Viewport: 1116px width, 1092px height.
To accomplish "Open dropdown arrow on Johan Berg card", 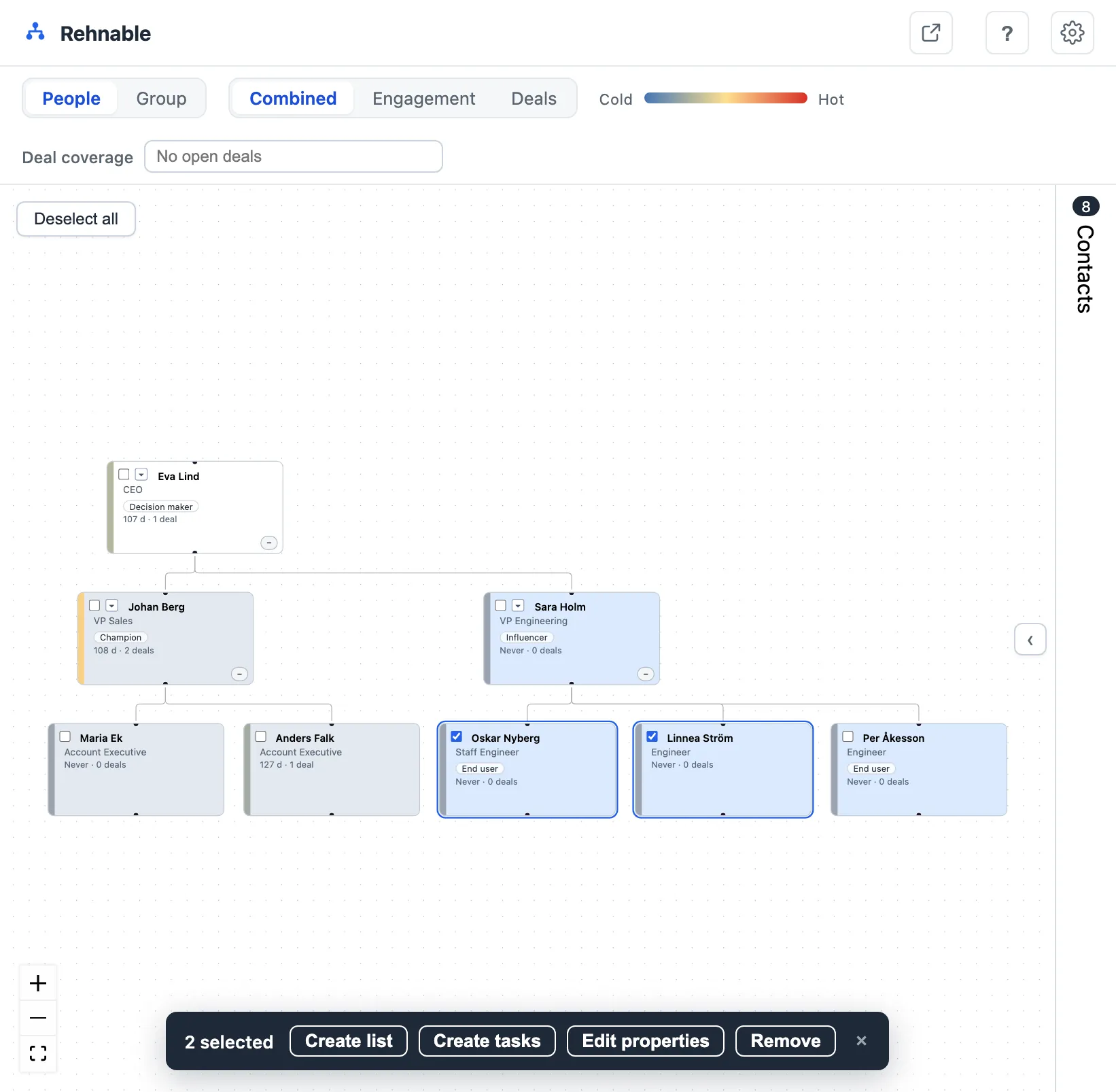I will click(112, 605).
